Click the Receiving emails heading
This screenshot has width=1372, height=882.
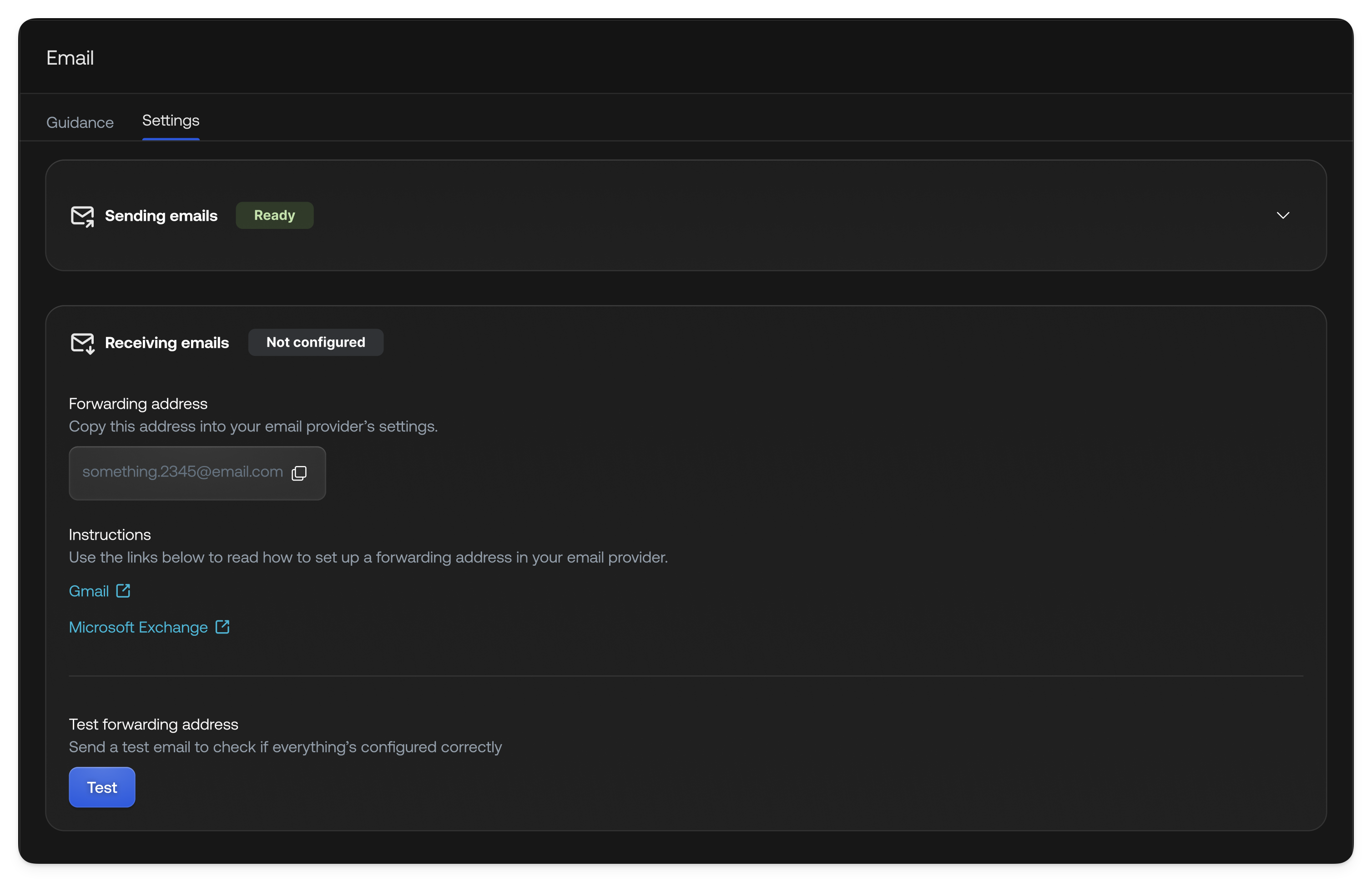point(166,343)
